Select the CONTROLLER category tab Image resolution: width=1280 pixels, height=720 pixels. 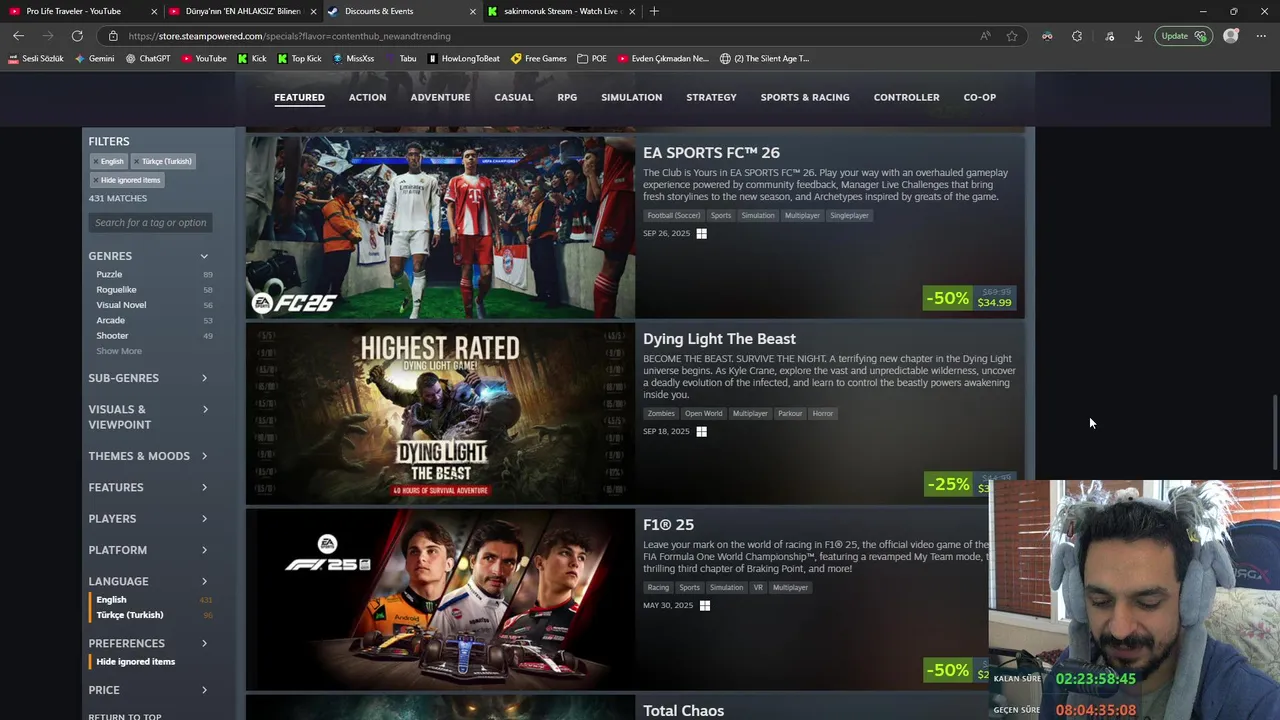pos(906,97)
